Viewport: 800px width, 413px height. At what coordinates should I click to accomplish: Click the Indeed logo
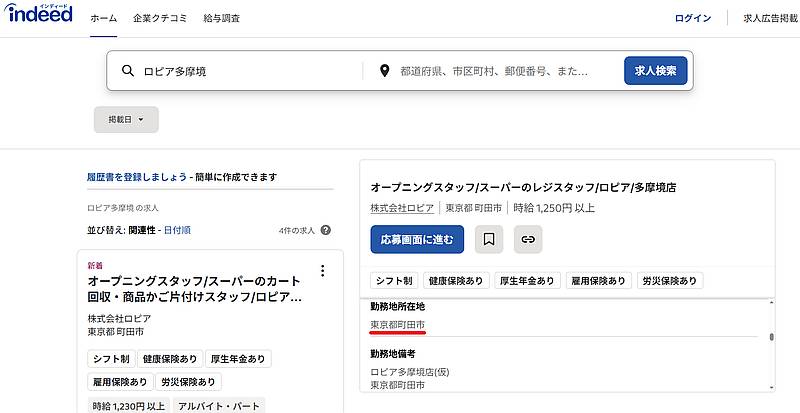point(39,13)
